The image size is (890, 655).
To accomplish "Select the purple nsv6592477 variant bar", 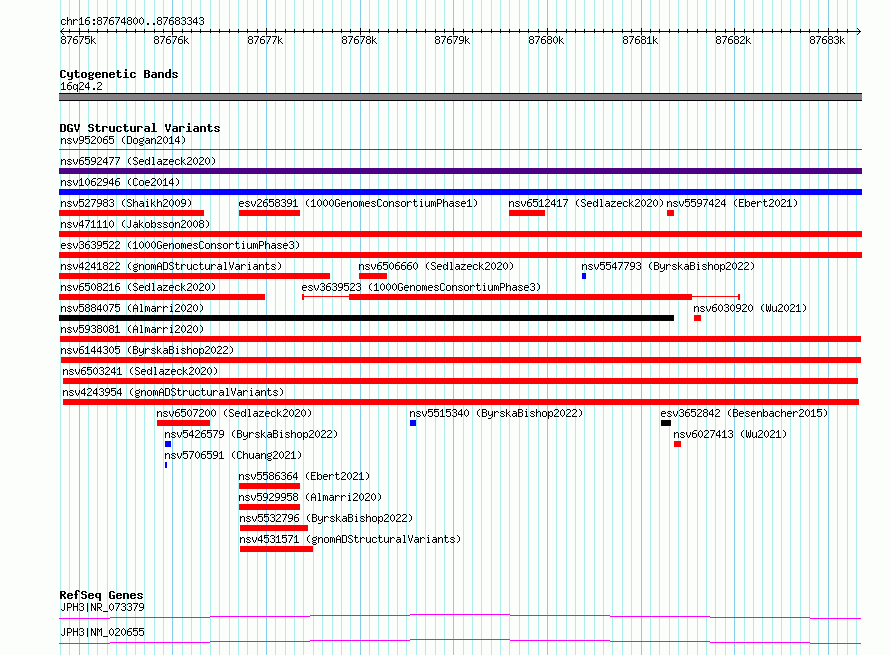I will (460, 171).
